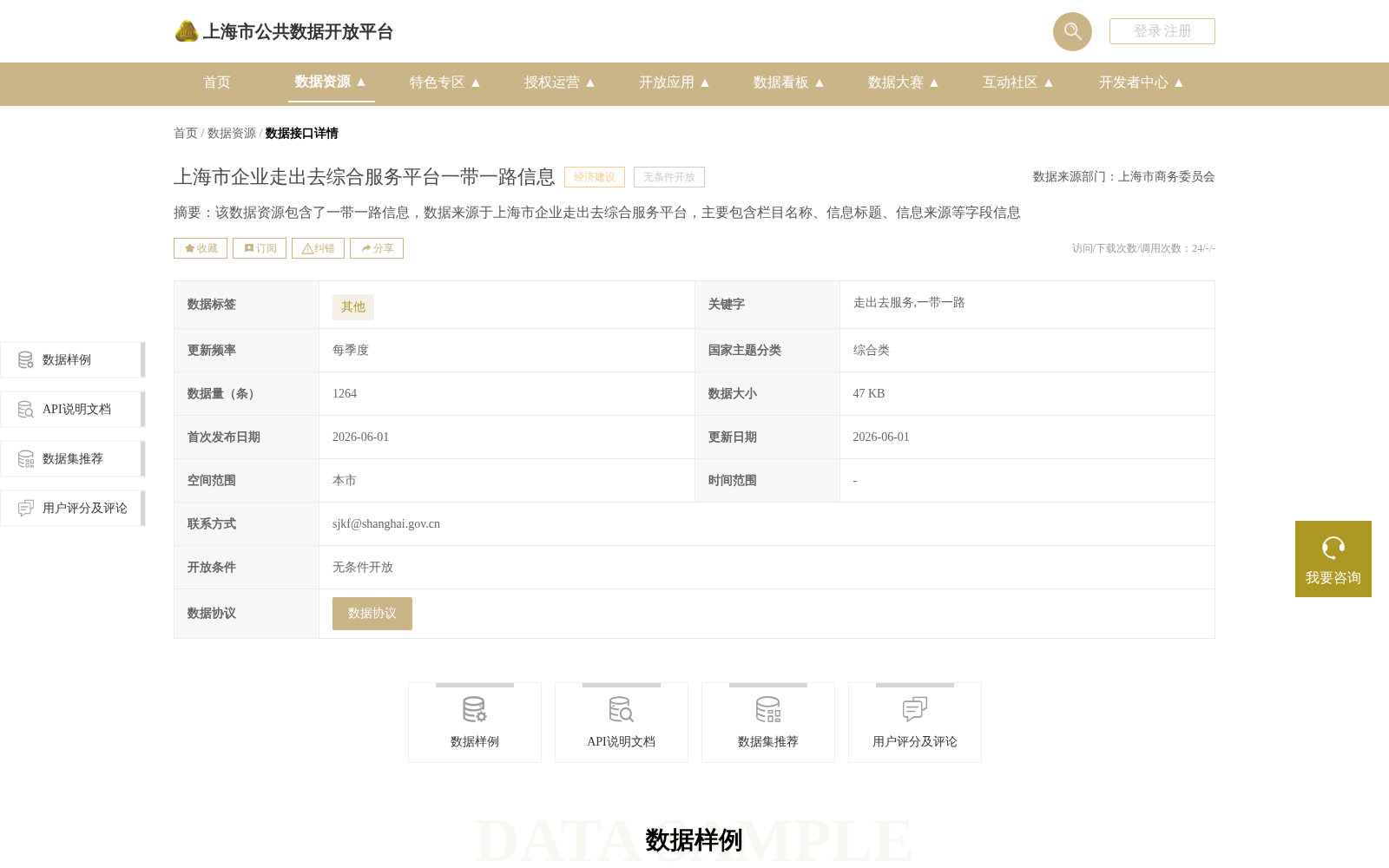Click the platform logo icon
The width and height of the screenshot is (1389, 868).
click(187, 31)
